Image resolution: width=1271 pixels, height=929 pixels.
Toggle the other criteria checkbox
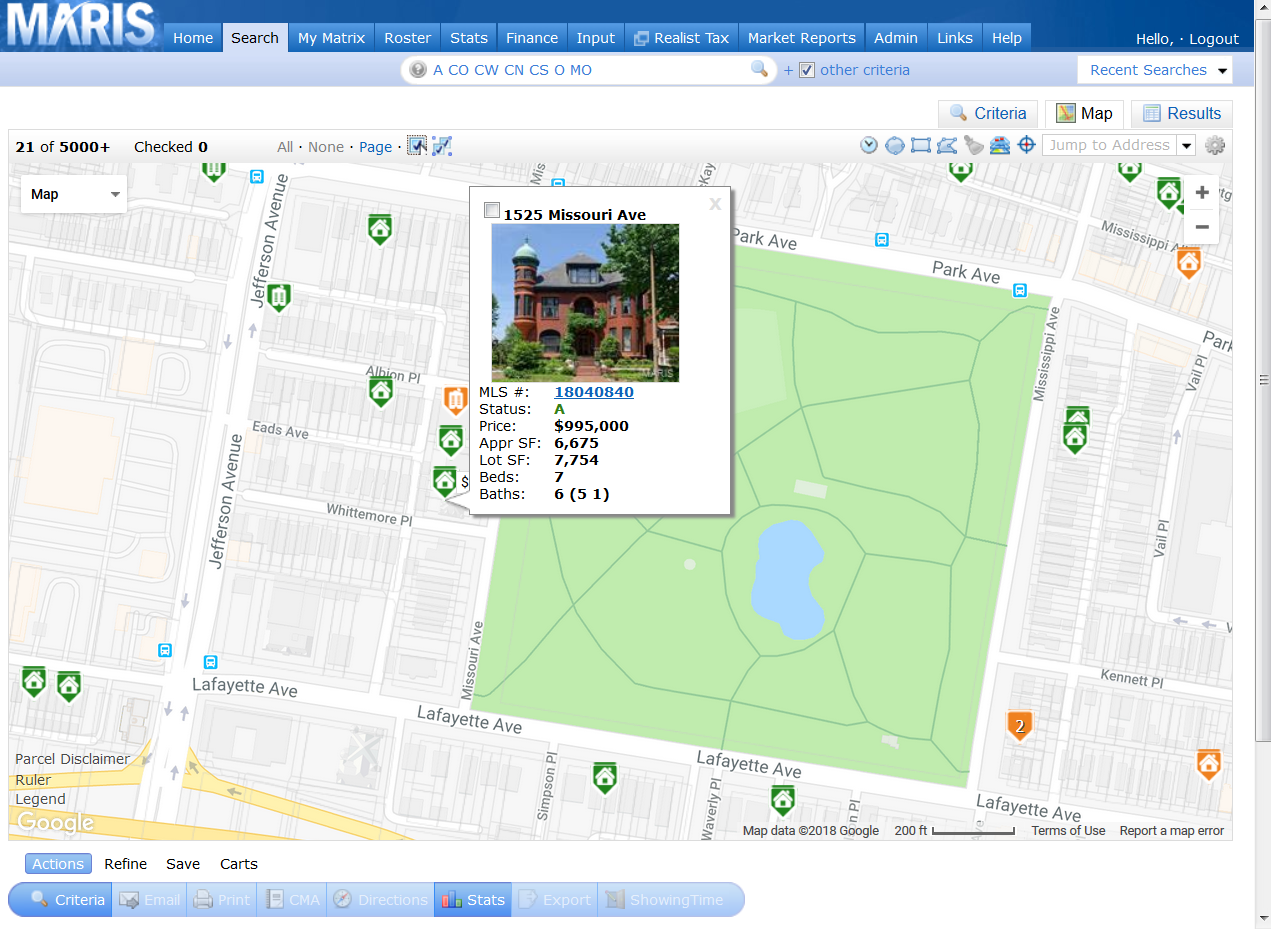[x=808, y=70]
